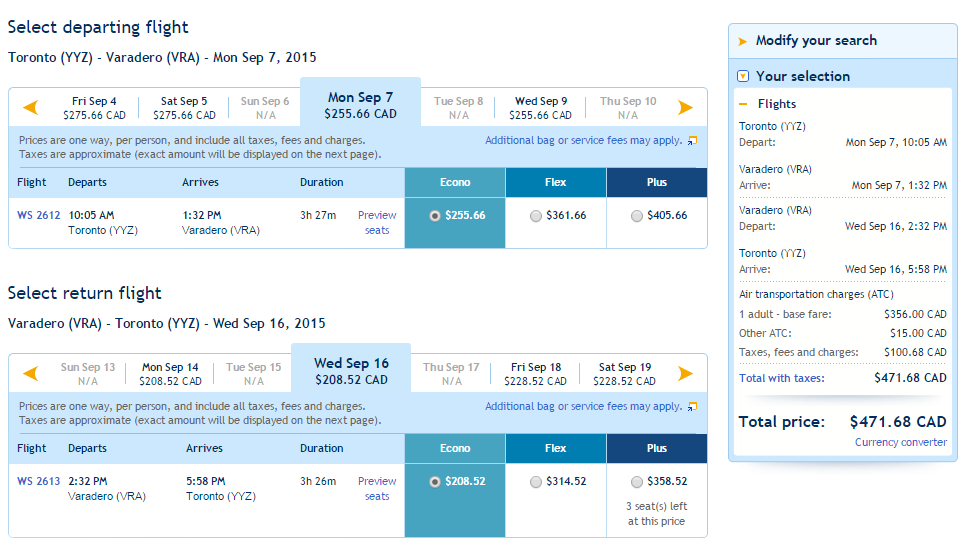Open external link icon beside departing bag fees
The width and height of the screenshot is (968, 542).
693,141
